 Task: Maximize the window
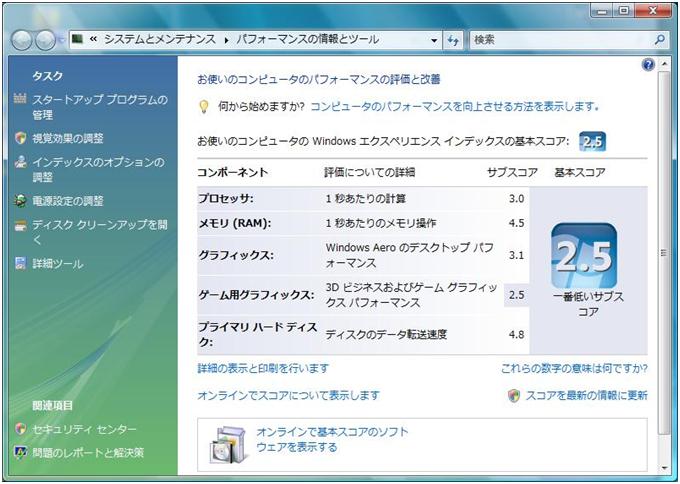click(x=624, y=11)
